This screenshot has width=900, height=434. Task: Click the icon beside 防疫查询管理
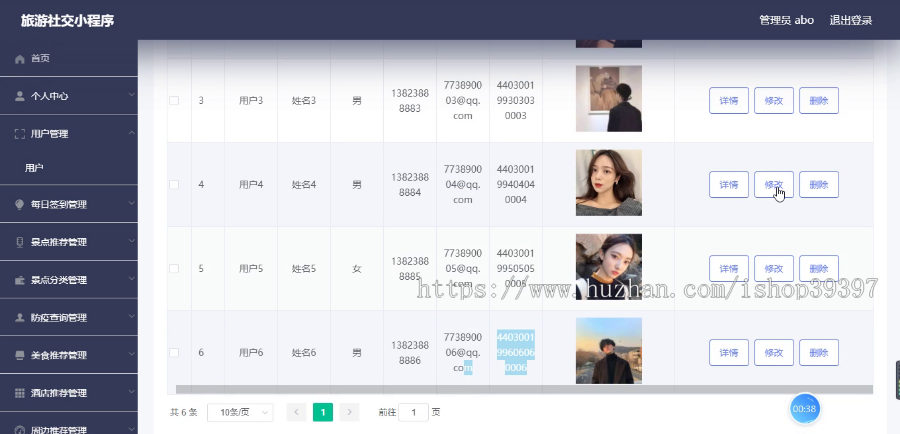(x=20, y=317)
